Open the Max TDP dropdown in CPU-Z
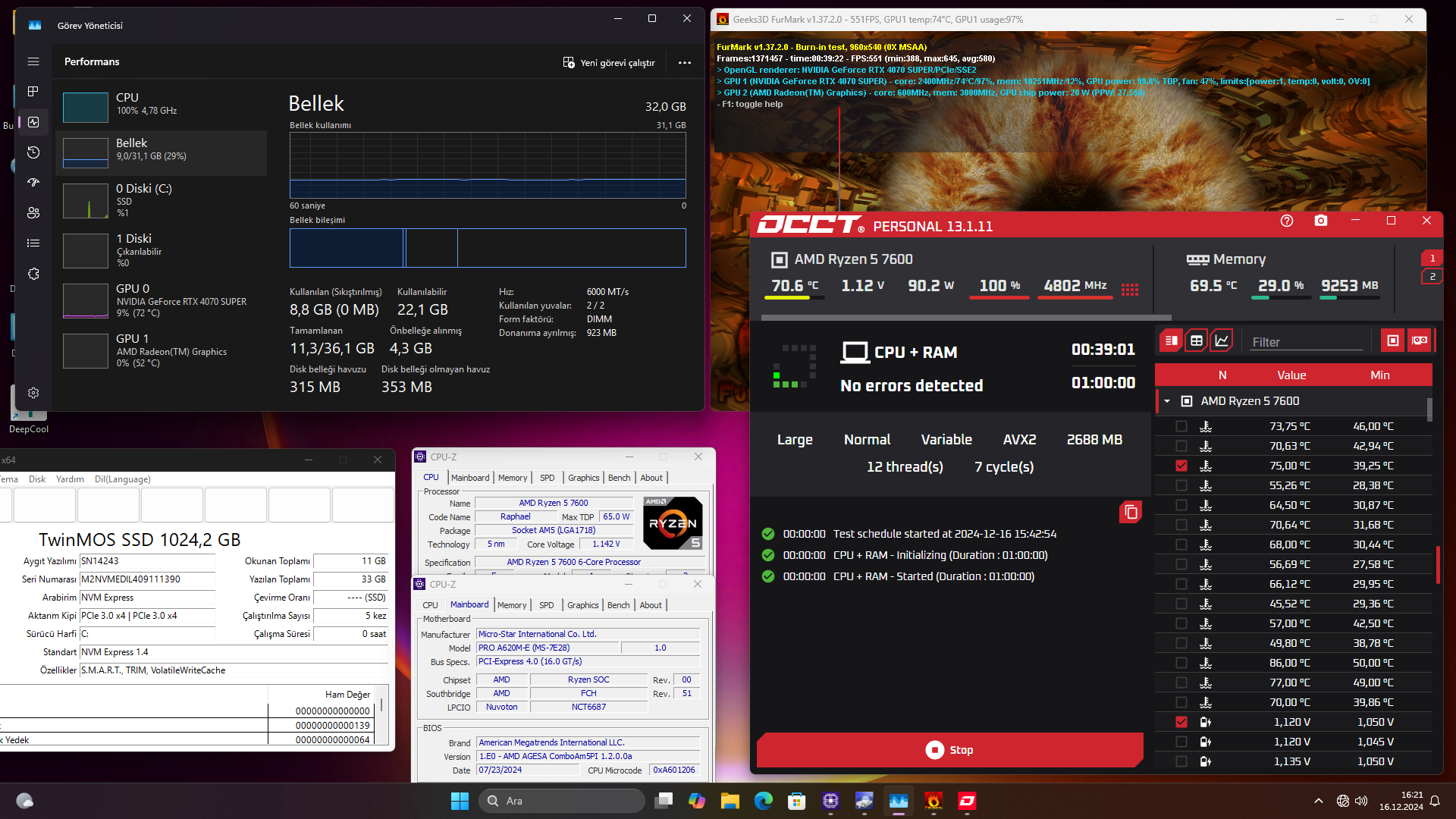This screenshot has height=819, width=1456. pyautogui.click(x=614, y=516)
